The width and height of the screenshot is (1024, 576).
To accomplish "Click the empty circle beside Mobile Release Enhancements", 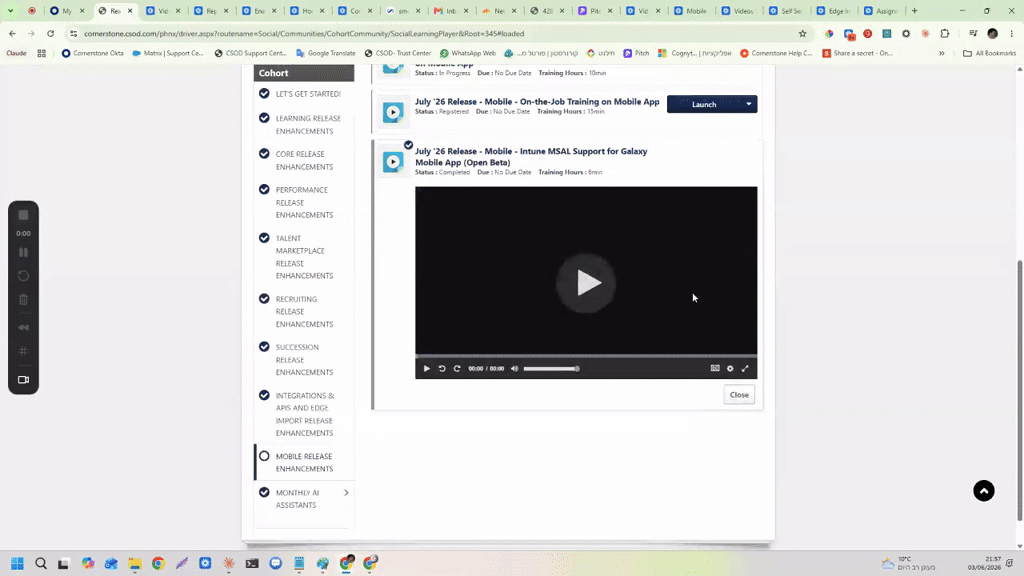I will pyautogui.click(x=264, y=456).
